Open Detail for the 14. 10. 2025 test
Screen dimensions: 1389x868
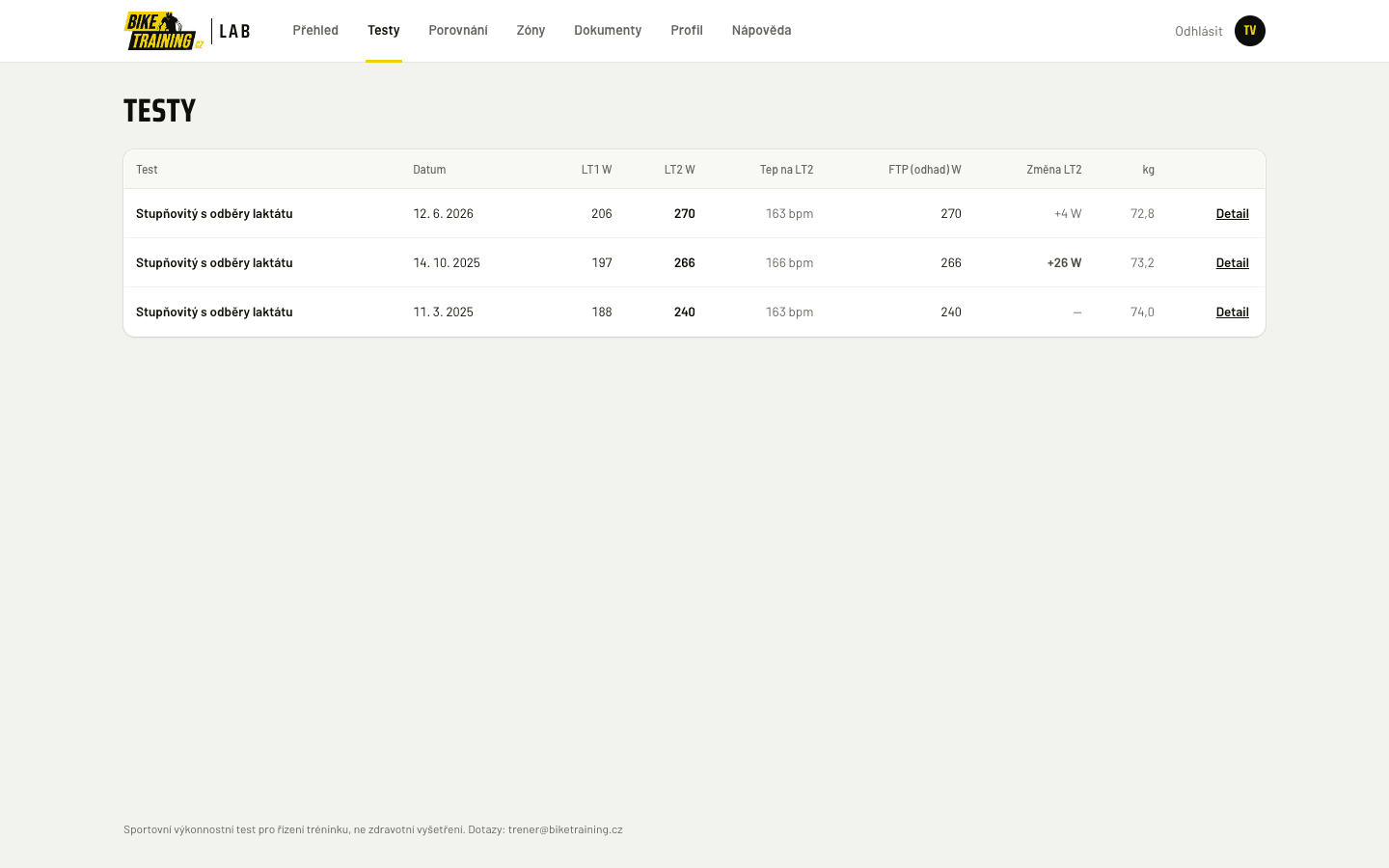[x=1232, y=263]
